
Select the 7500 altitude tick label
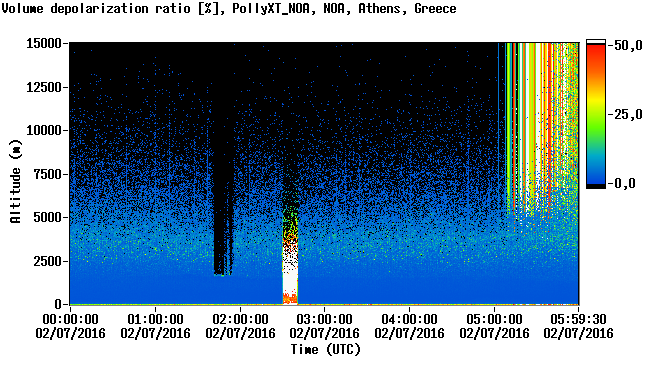(x=48, y=174)
